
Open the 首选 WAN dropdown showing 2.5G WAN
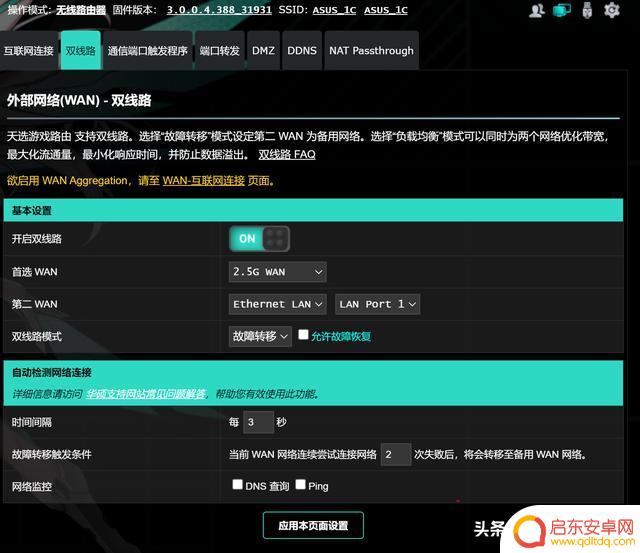[278, 272]
